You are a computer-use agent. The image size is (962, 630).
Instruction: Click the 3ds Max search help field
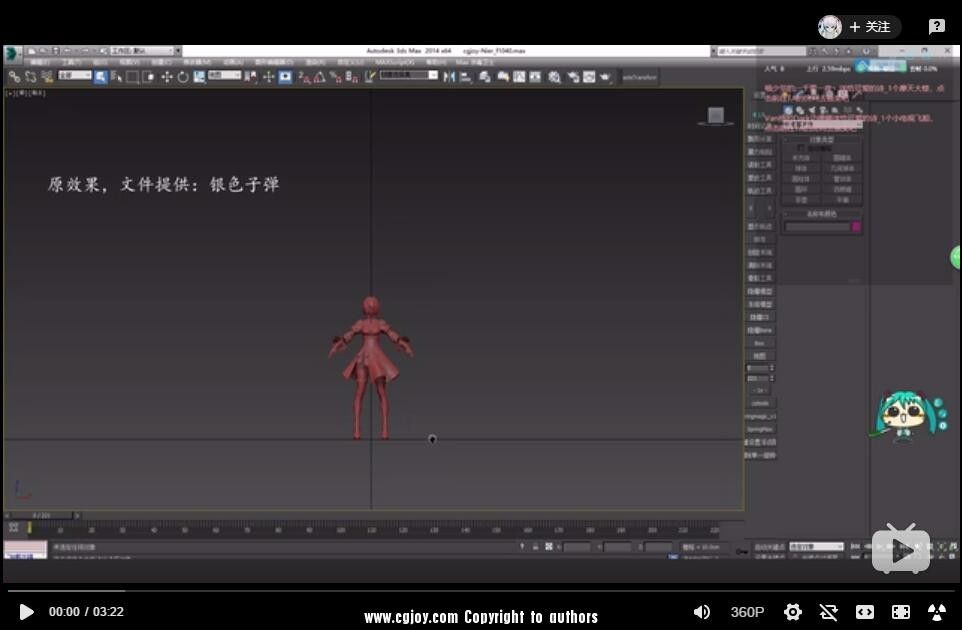[761, 51]
